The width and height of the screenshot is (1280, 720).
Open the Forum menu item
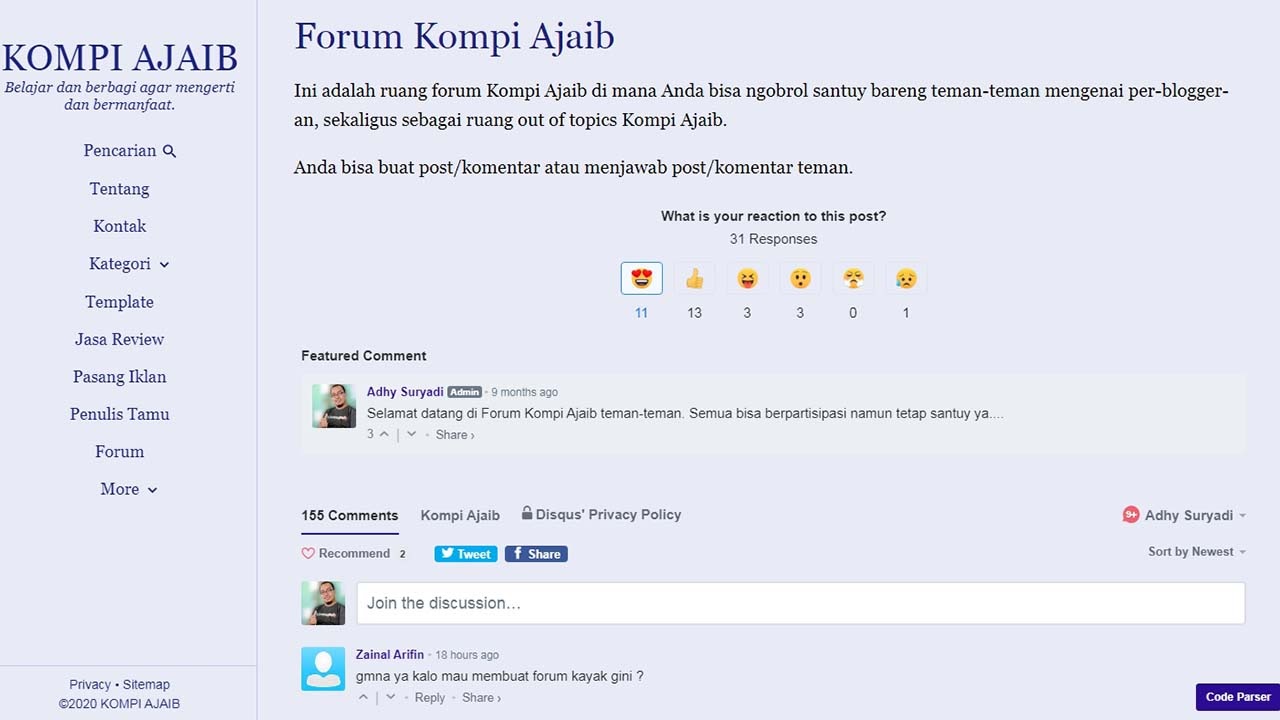point(119,451)
